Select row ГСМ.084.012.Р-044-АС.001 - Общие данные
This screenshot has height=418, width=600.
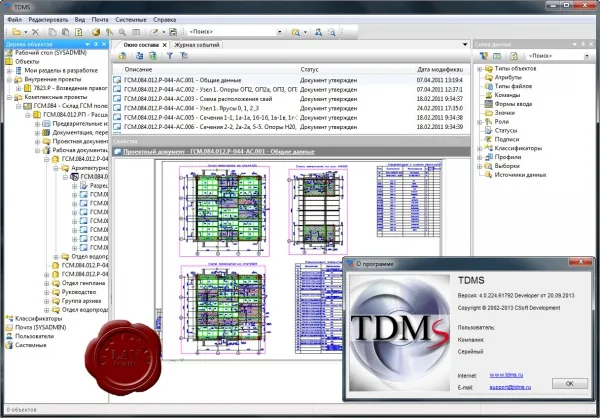pyautogui.click(x=289, y=80)
